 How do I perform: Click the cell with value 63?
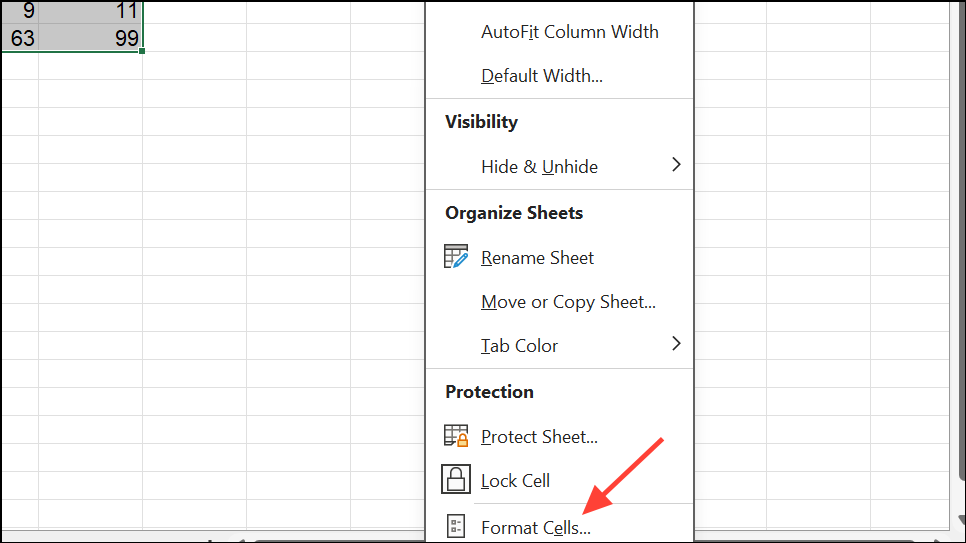click(x=20, y=38)
